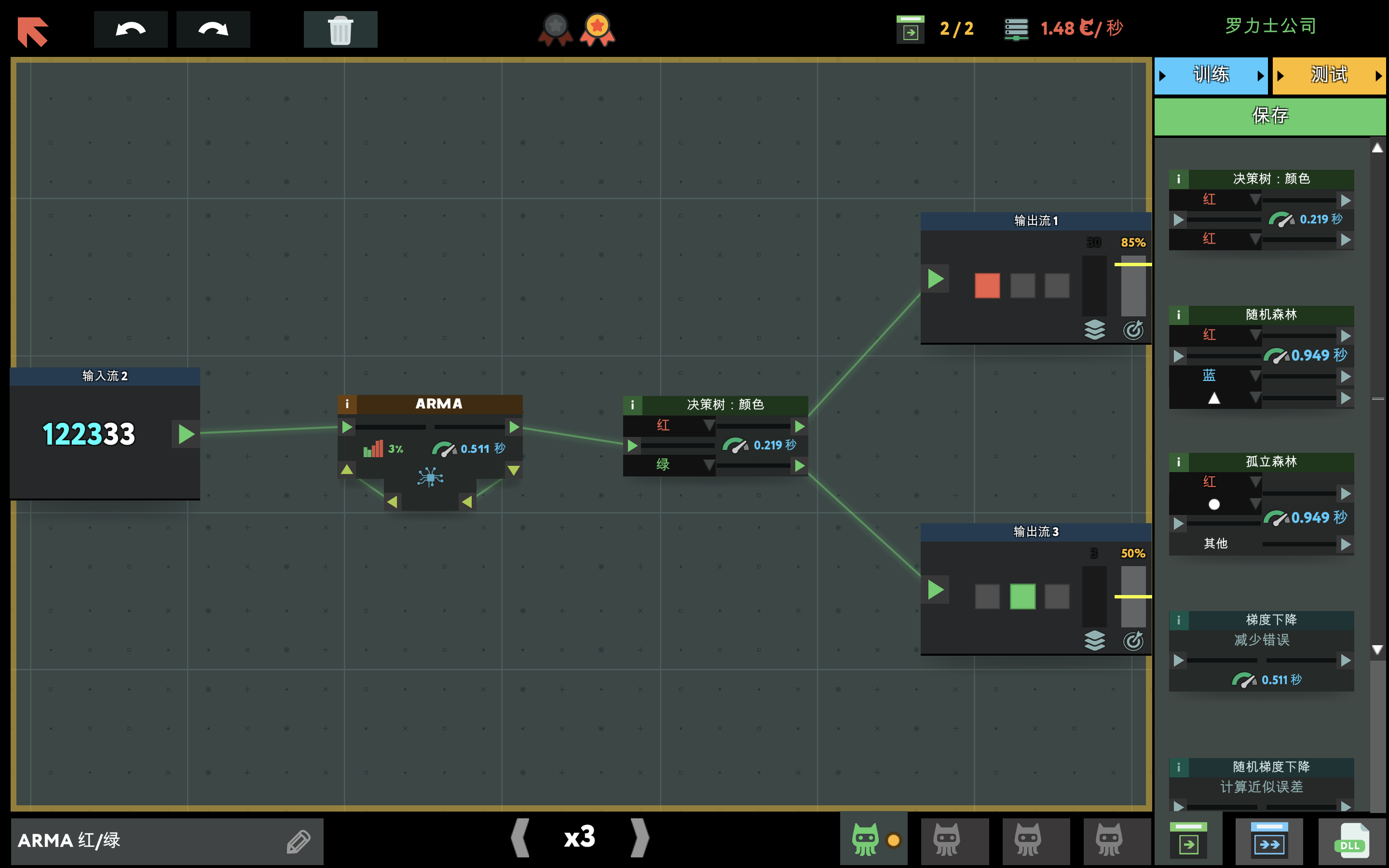The height and width of the screenshot is (868, 1389).
Task: Switch to the 测试 tab
Action: tap(1328, 75)
